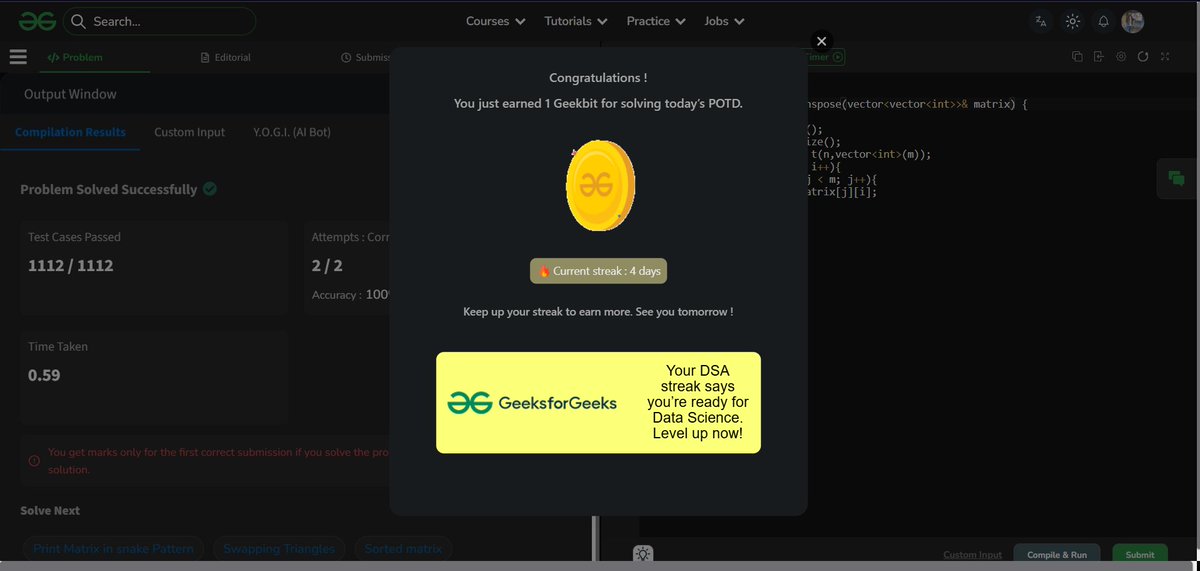This screenshot has height=571, width=1200.
Task: Open the Practice dropdown menu
Action: tap(655, 21)
